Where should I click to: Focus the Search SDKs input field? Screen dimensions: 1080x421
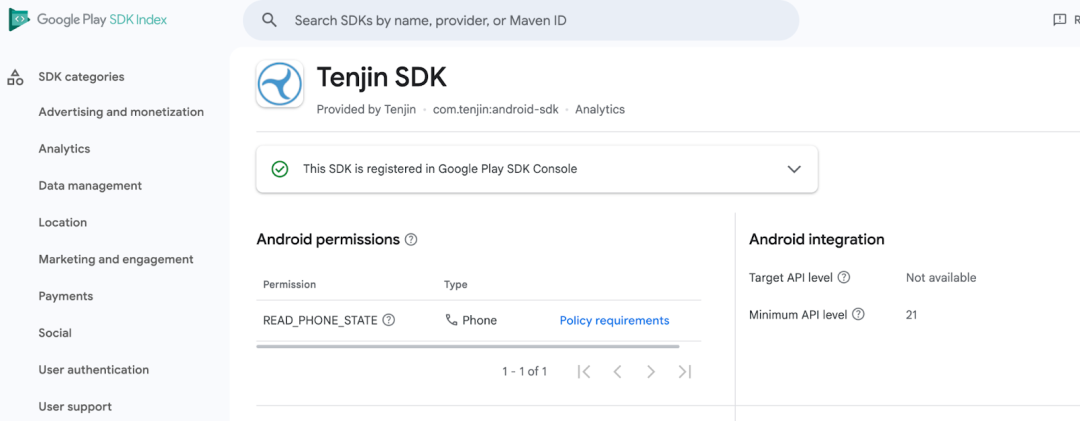[x=521, y=20]
